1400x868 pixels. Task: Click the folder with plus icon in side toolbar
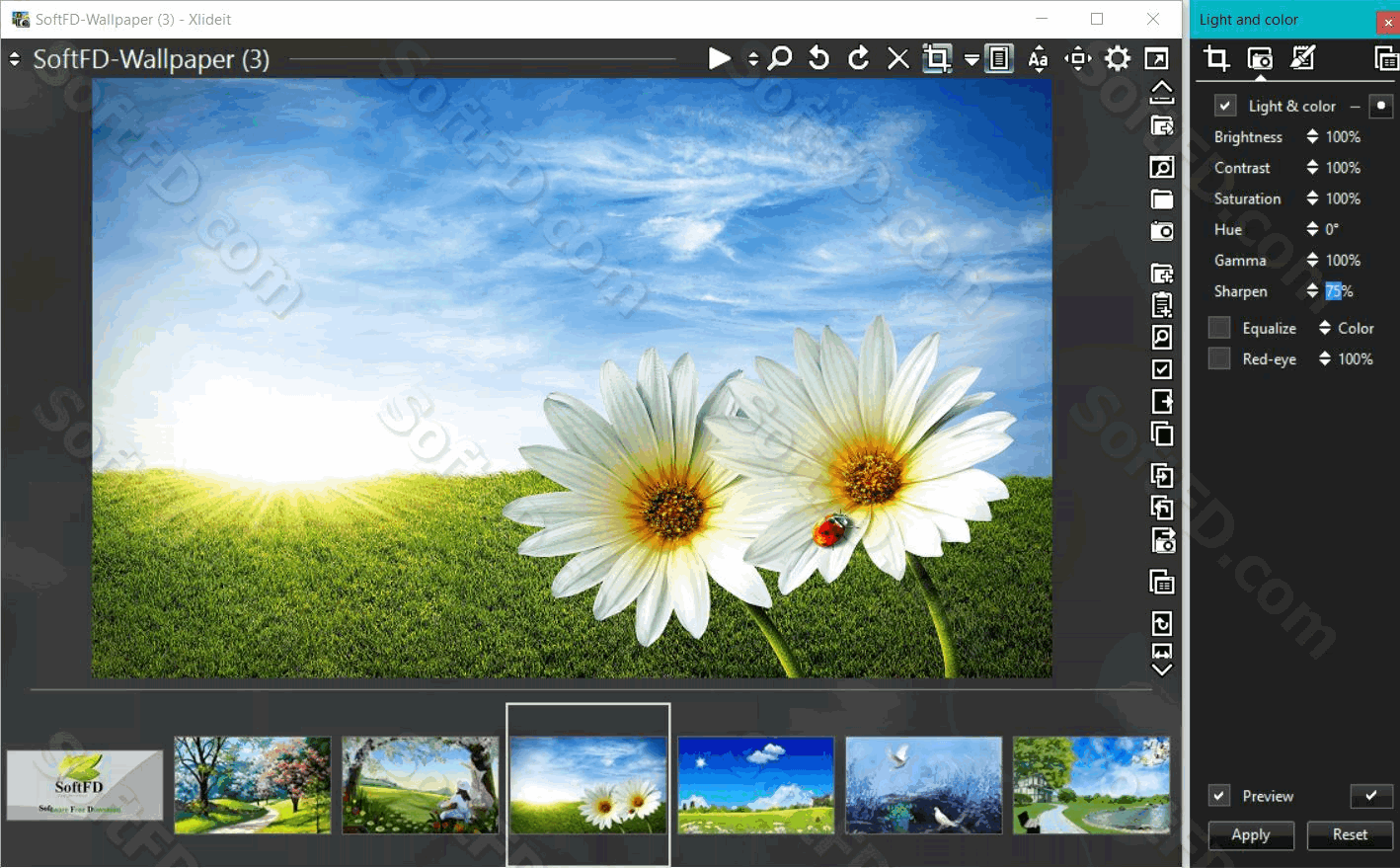[1162, 274]
